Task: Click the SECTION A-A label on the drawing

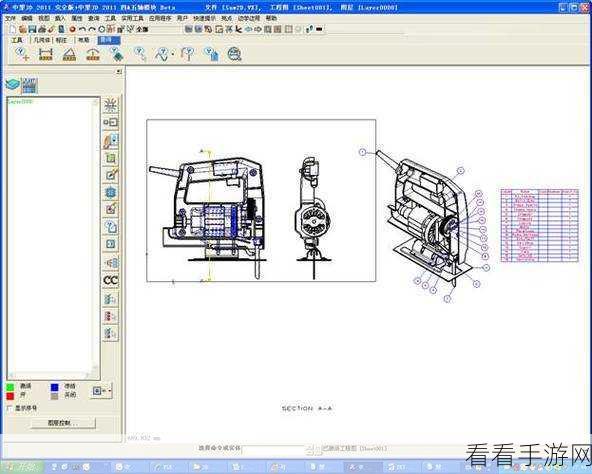Action: pos(307,409)
